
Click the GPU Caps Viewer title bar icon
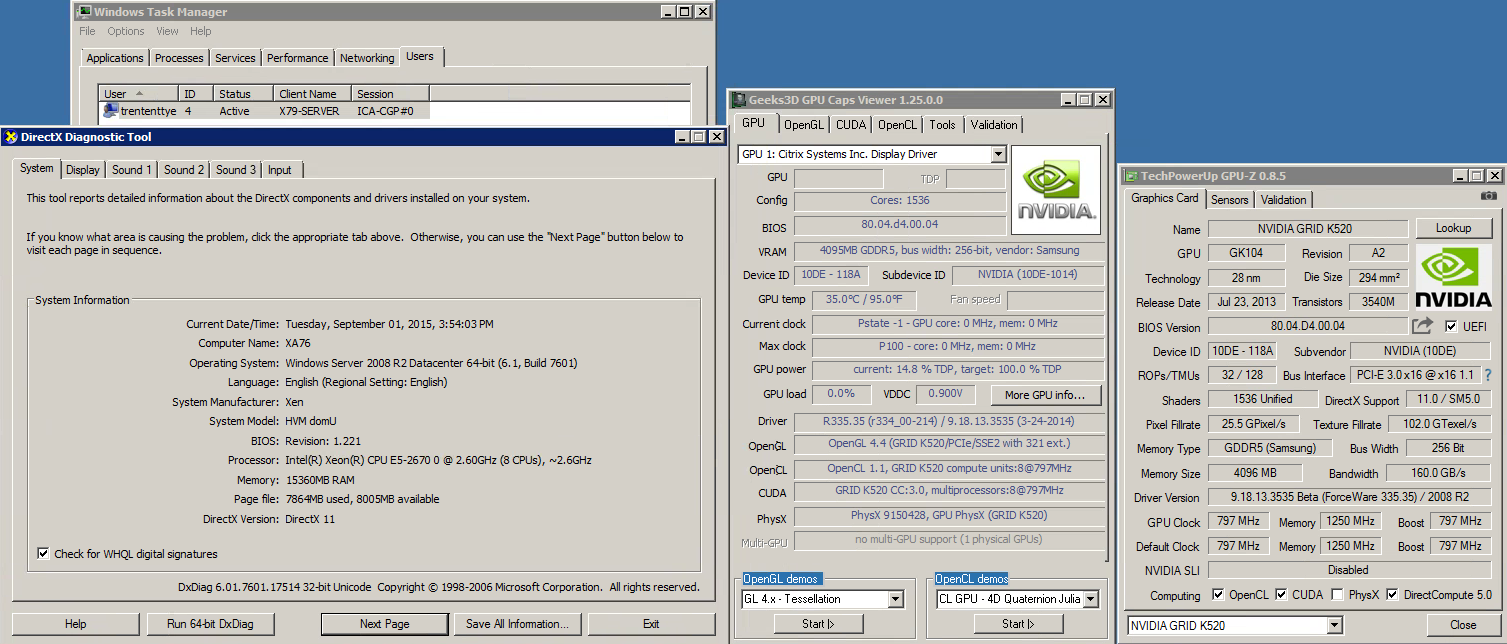pyautogui.click(x=739, y=100)
